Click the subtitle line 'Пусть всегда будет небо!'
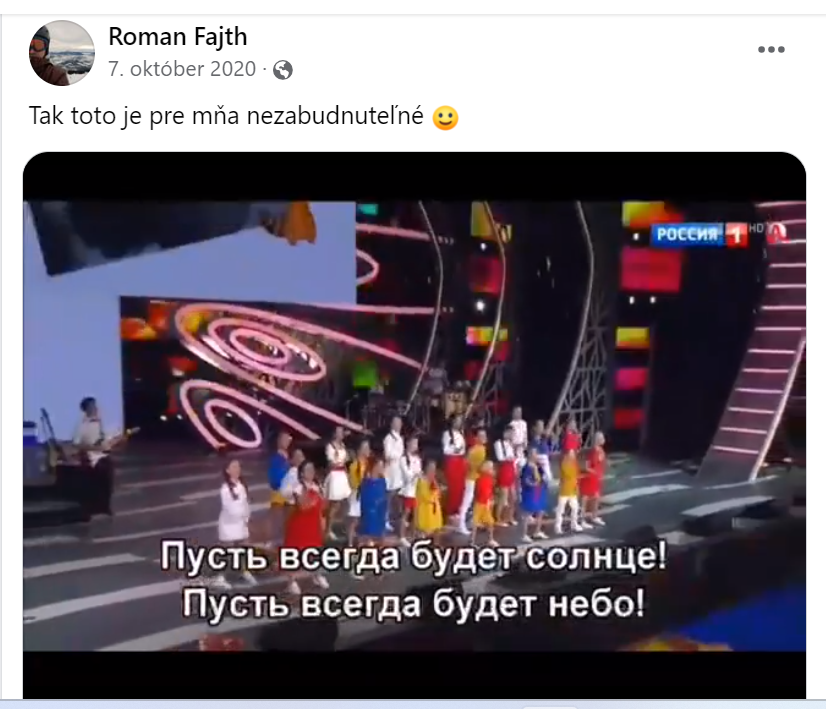 414,603
